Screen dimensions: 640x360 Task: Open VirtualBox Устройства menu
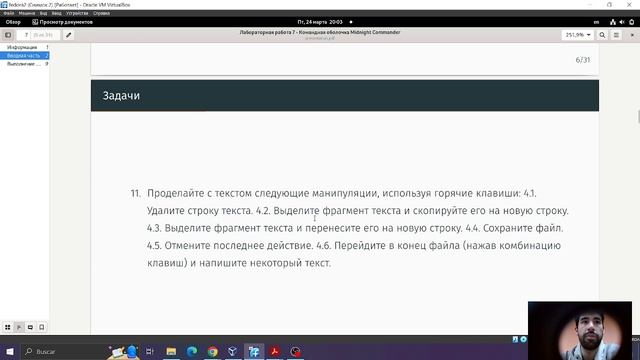77,13
